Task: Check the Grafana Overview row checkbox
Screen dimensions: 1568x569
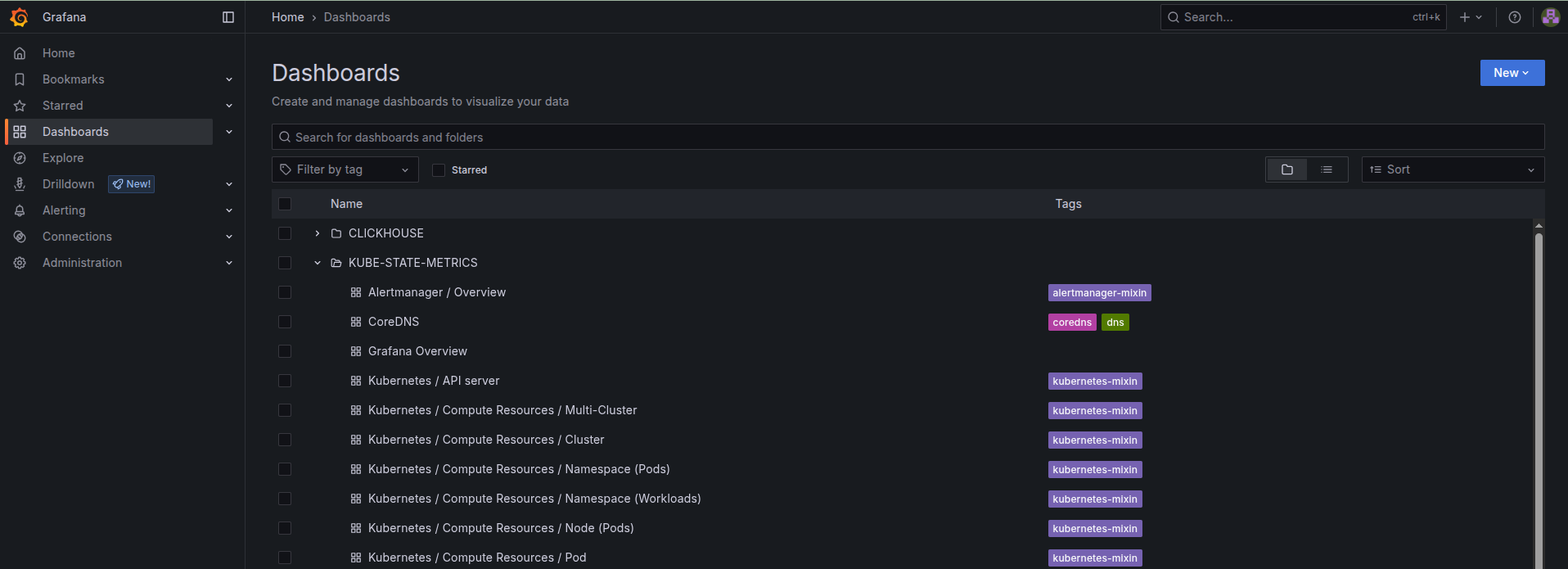Action: click(x=285, y=351)
